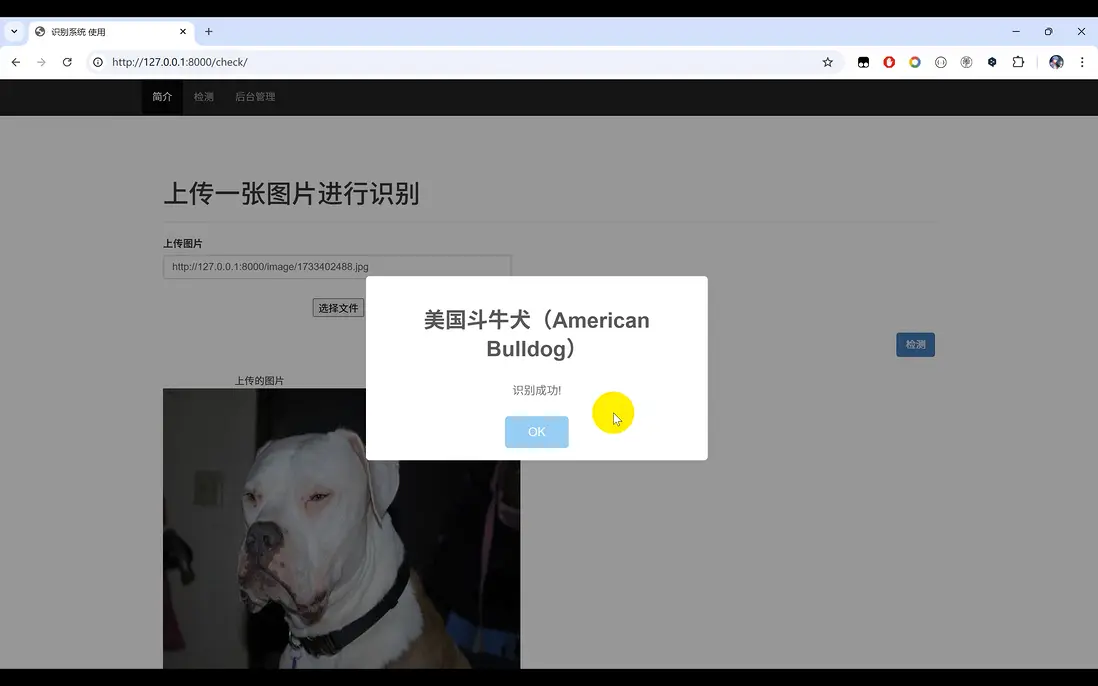Open the gray circular brackets extension icon
1098x686 pixels.
[x=940, y=62]
